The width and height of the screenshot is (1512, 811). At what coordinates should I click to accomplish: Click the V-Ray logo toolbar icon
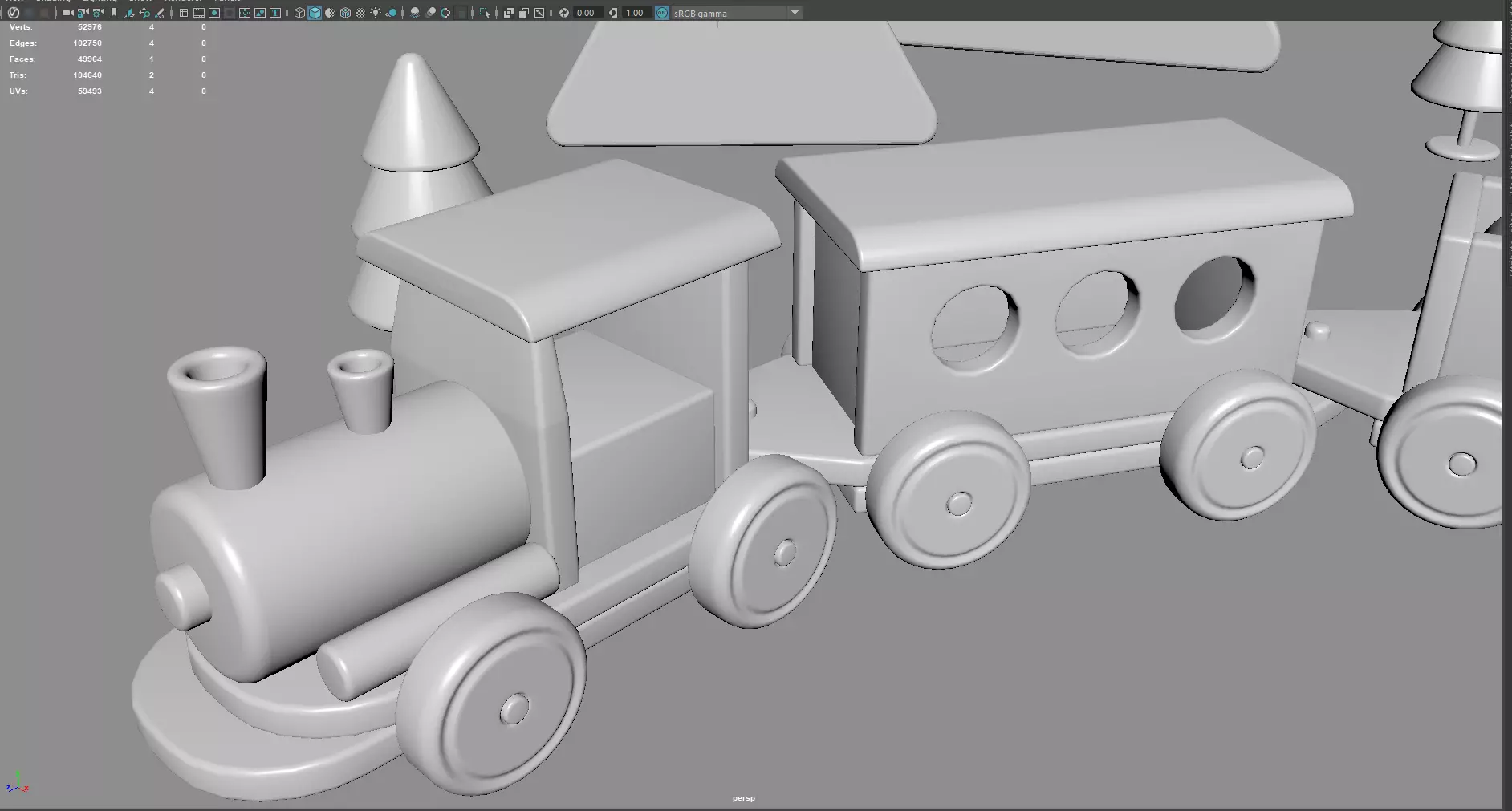coord(14,13)
